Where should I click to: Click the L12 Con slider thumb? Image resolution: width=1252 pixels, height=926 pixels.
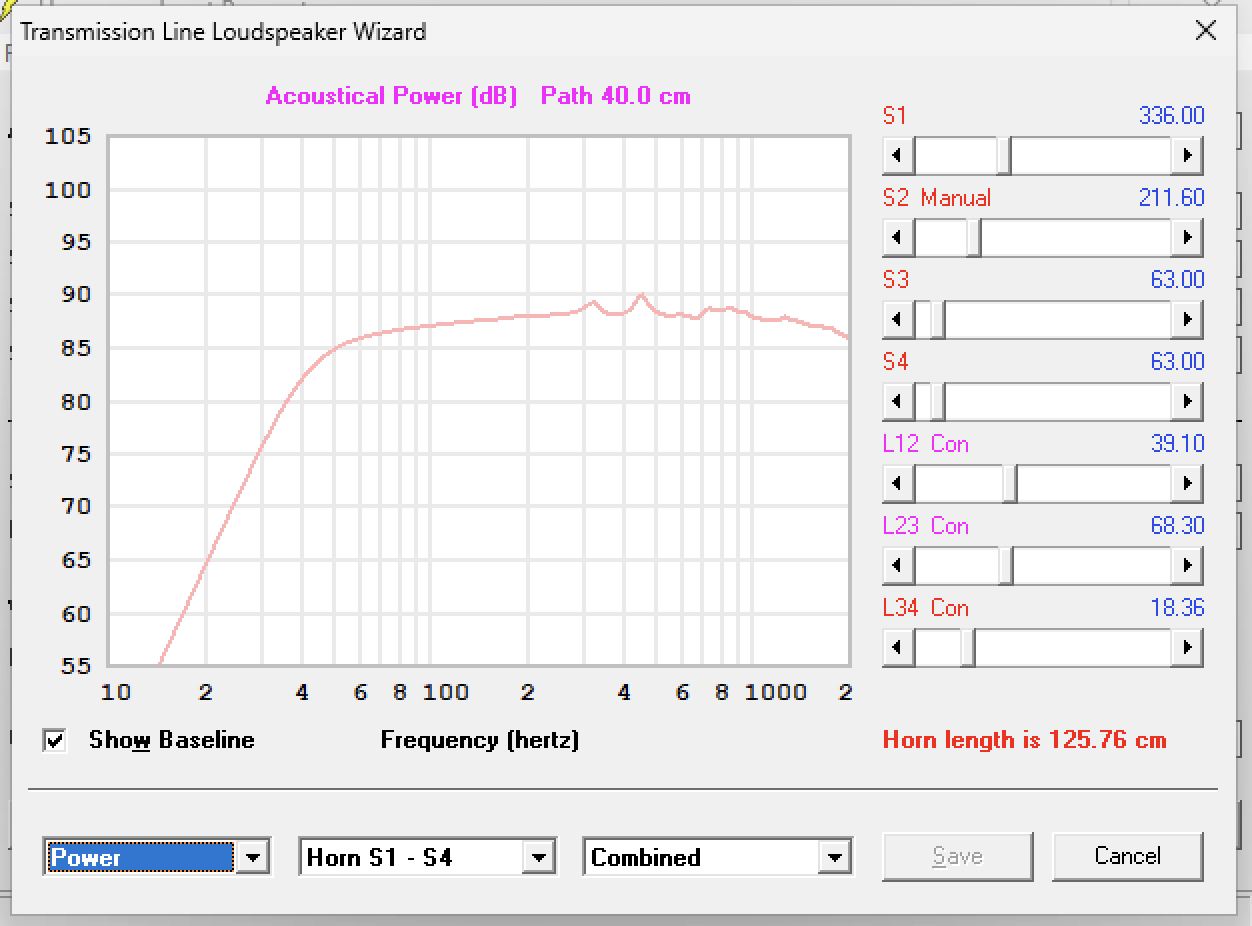click(1009, 484)
